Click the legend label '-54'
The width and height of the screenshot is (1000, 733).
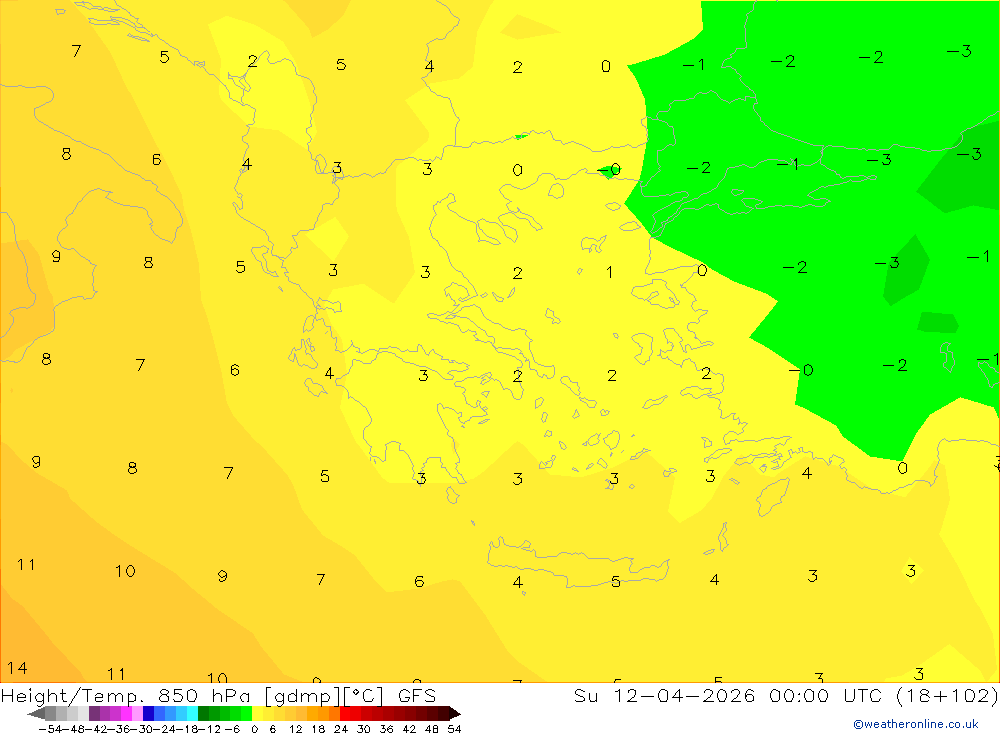pyautogui.click(x=50, y=729)
